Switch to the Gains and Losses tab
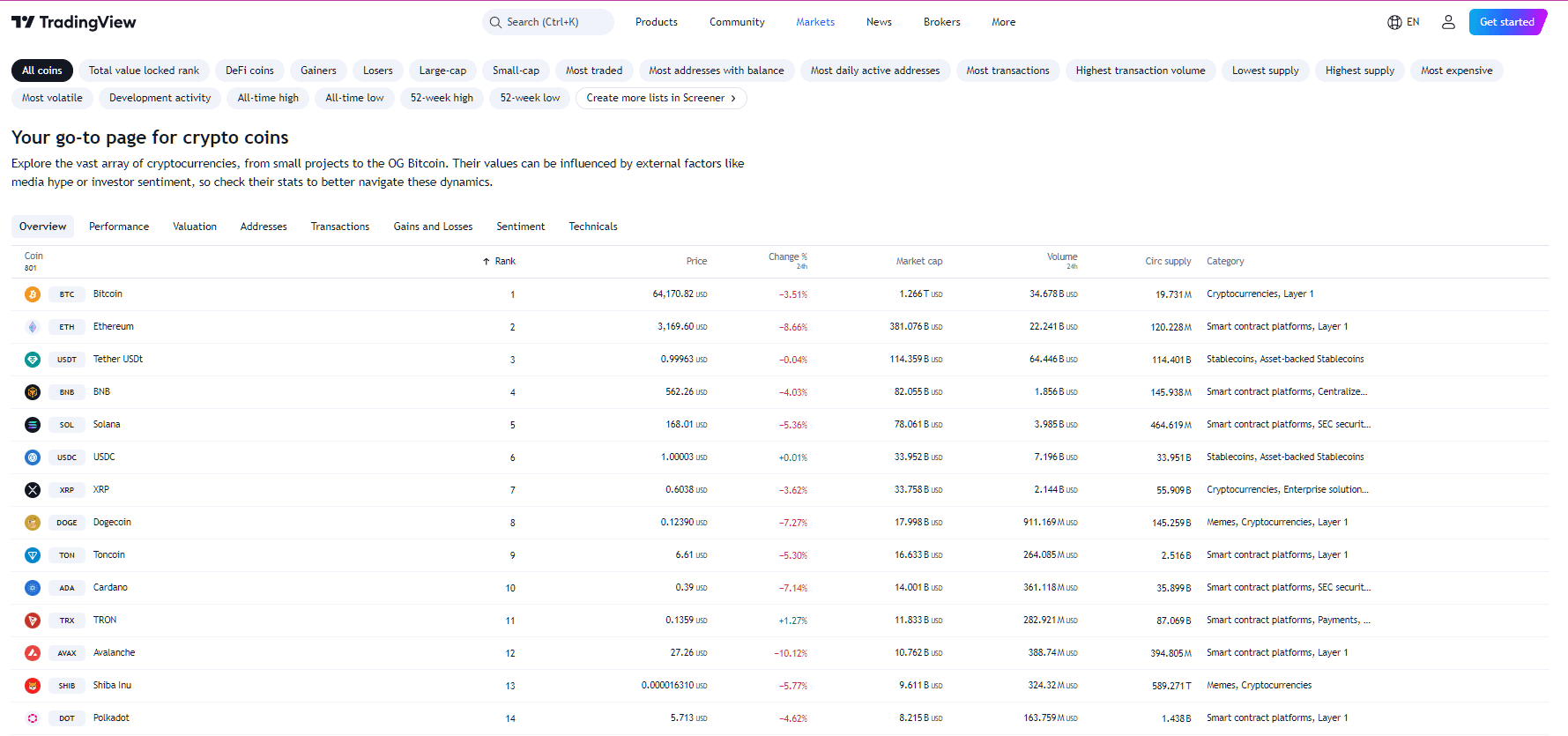The image size is (1568, 736). tap(433, 227)
